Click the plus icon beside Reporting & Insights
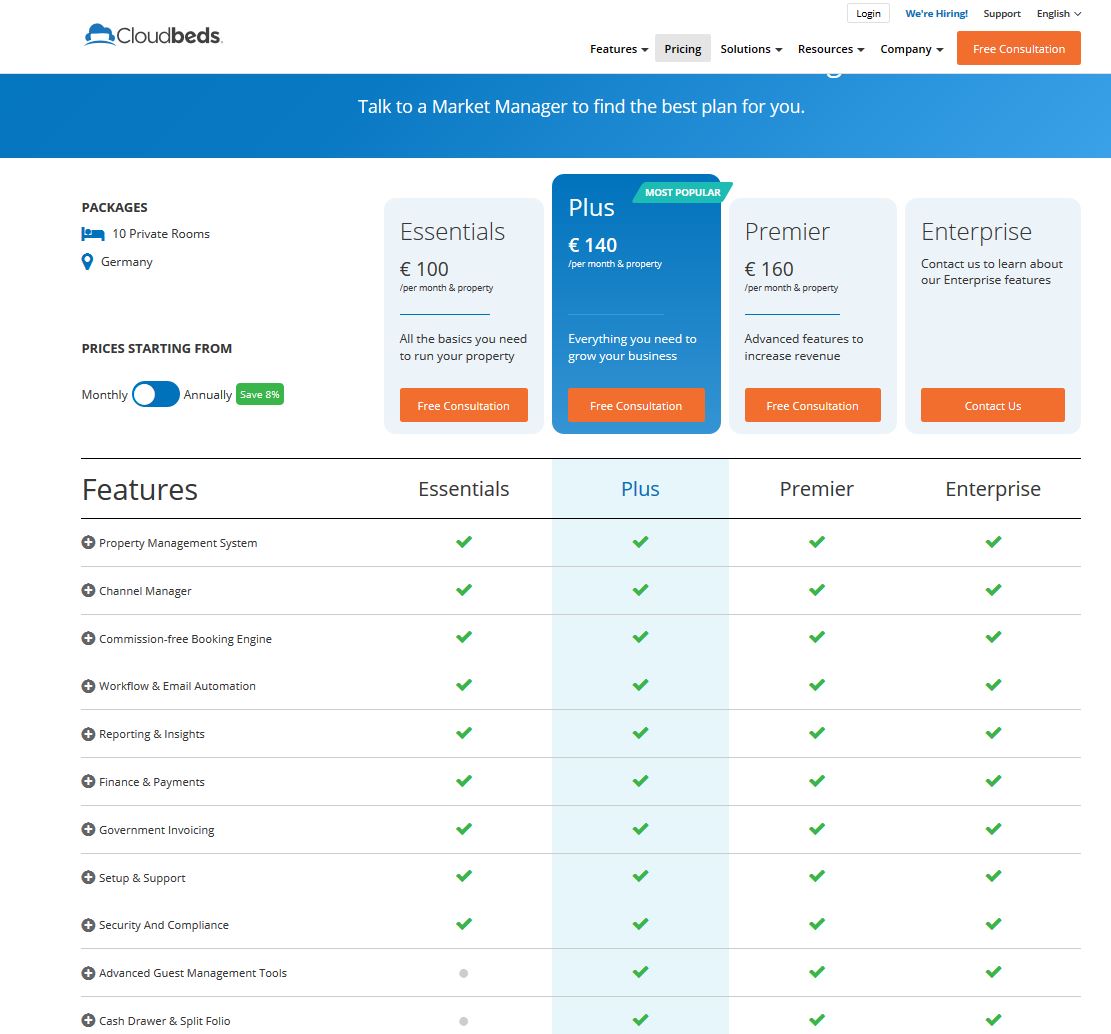1111x1034 pixels. 88,734
